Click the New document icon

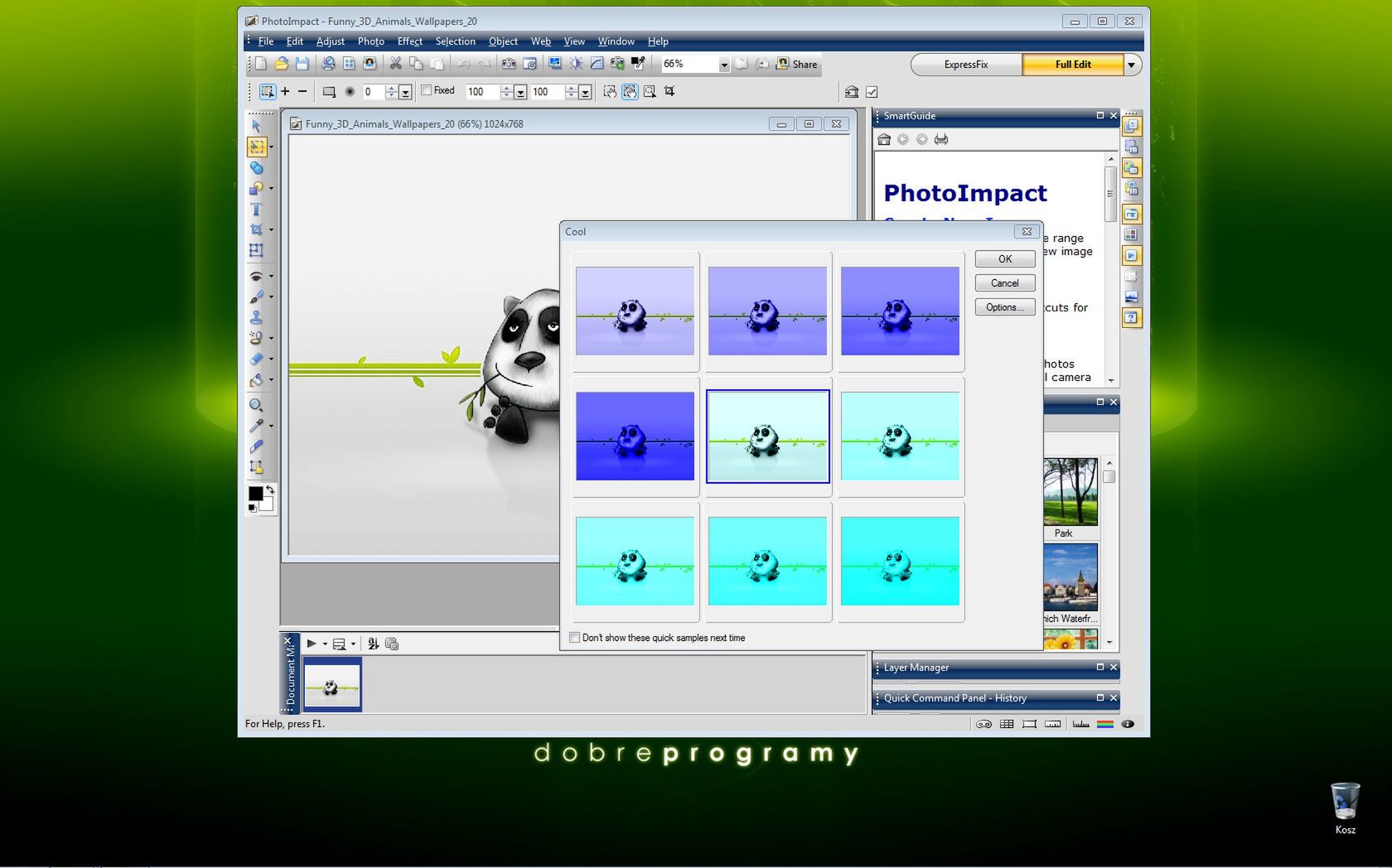click(x=260, y=64)
